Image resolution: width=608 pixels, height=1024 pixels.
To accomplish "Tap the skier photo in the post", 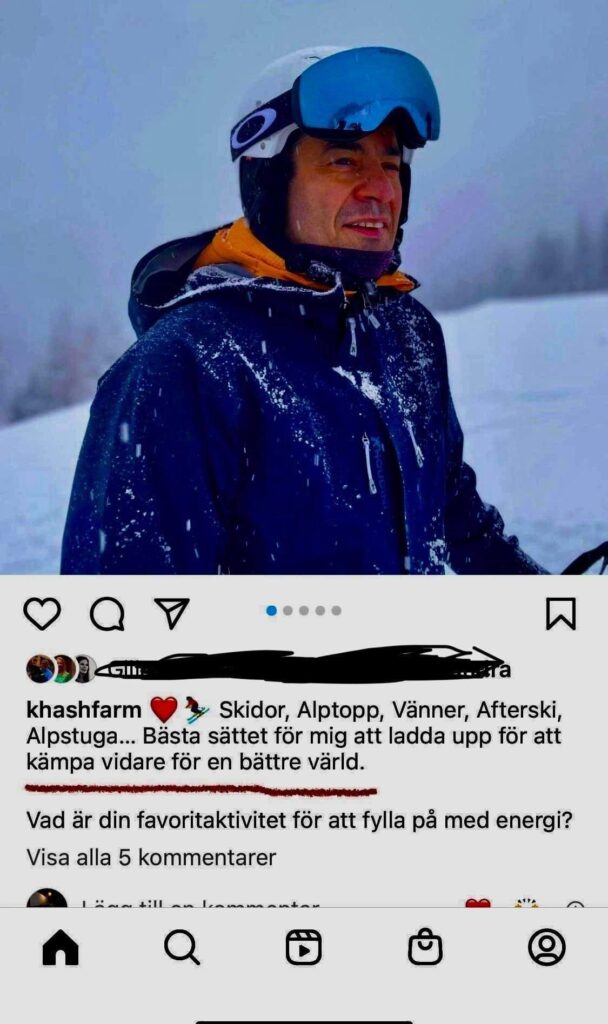I will click(304, 287).
